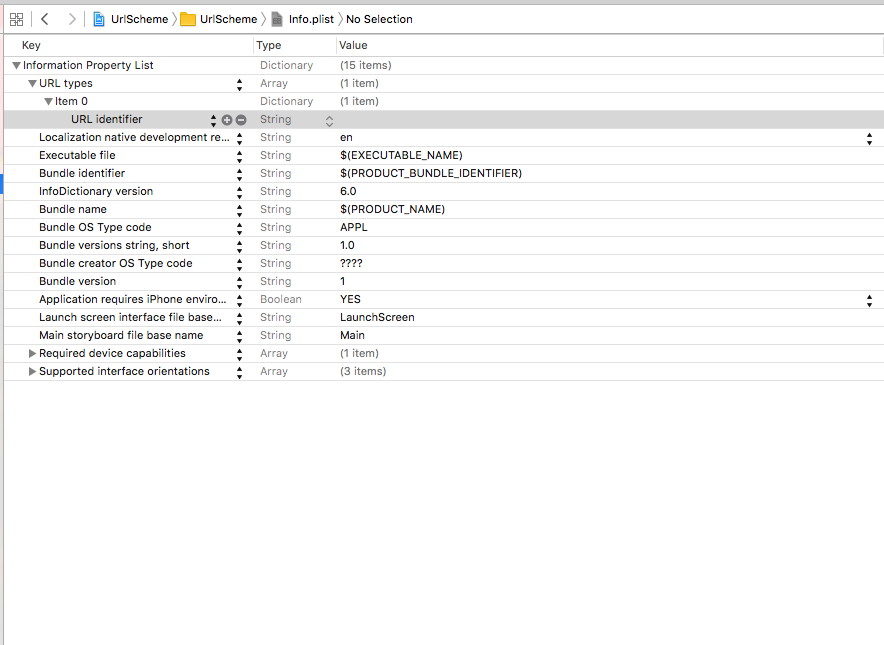Click Boolean type of iPhone environment row

(281, 299)
